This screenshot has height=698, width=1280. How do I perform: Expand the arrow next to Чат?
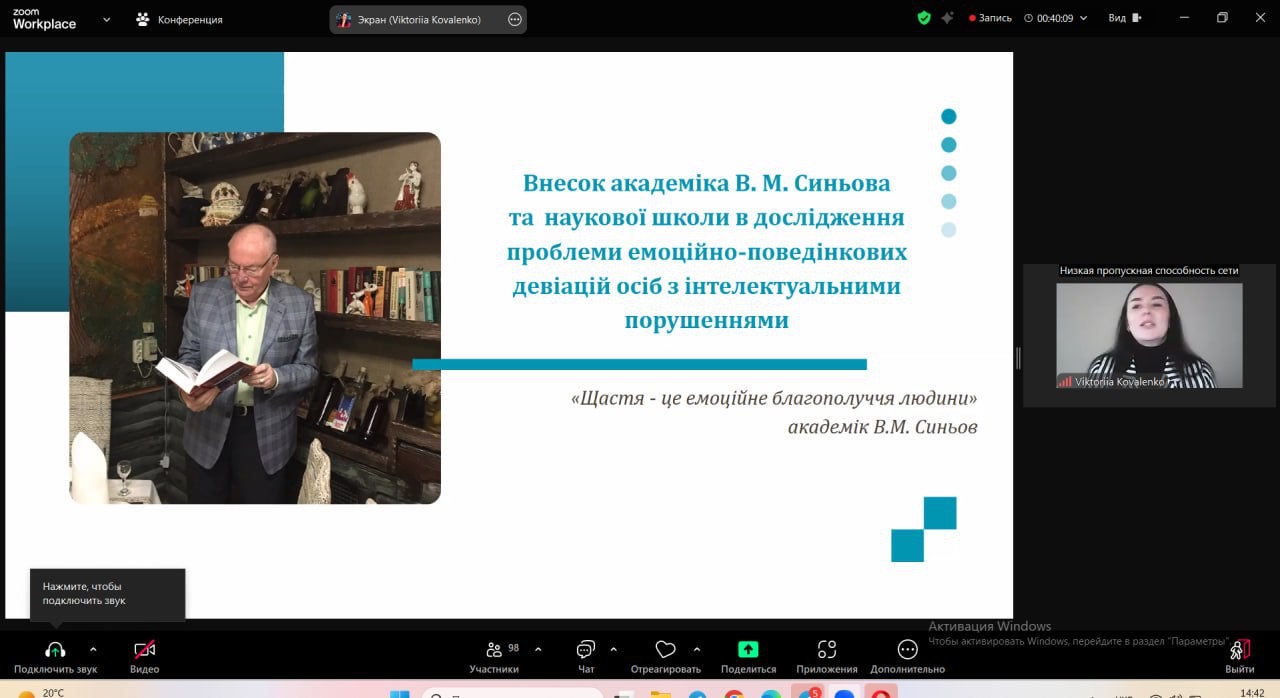click(613, 648)
